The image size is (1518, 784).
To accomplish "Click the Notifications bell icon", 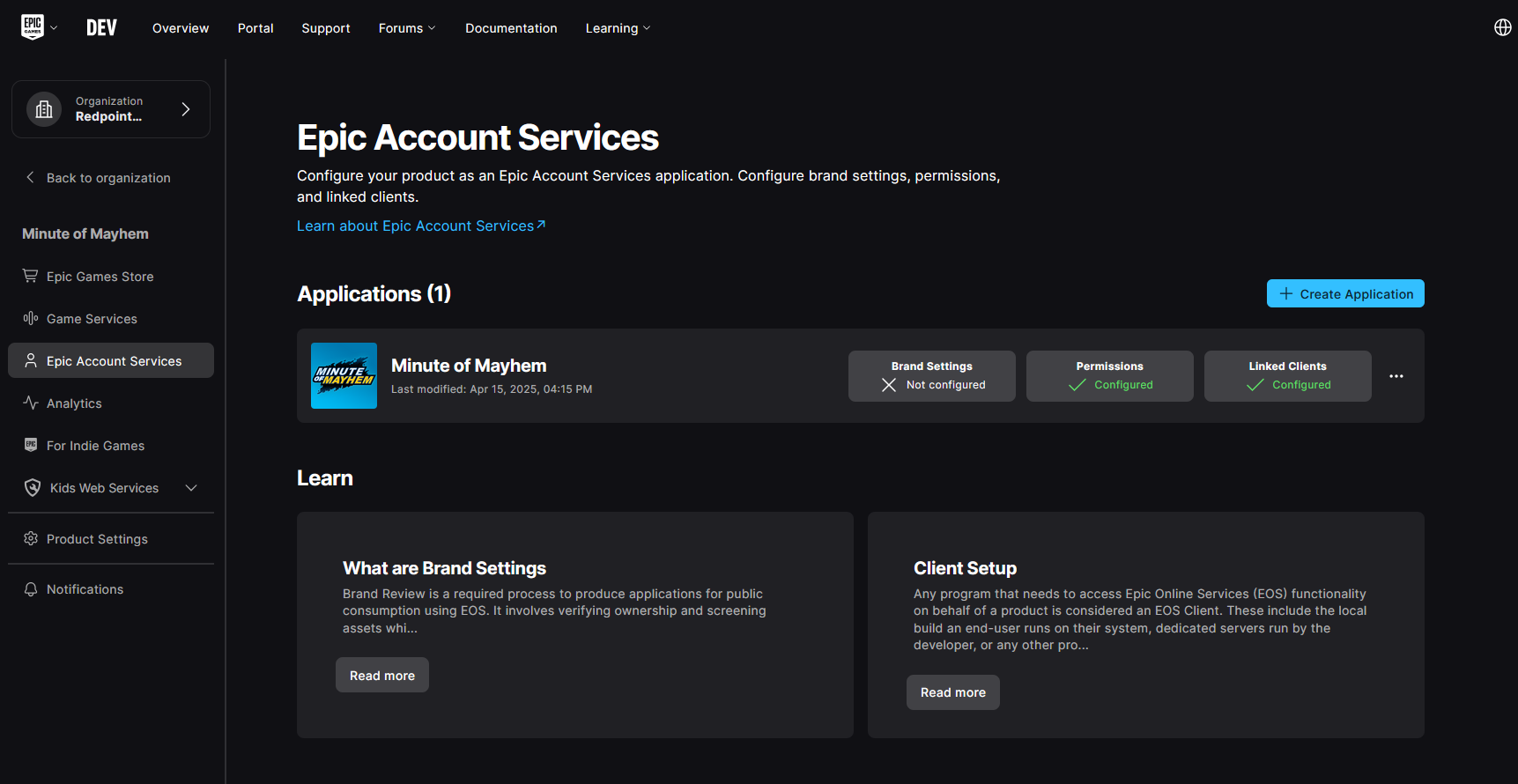I will click(x=31, y=588).
